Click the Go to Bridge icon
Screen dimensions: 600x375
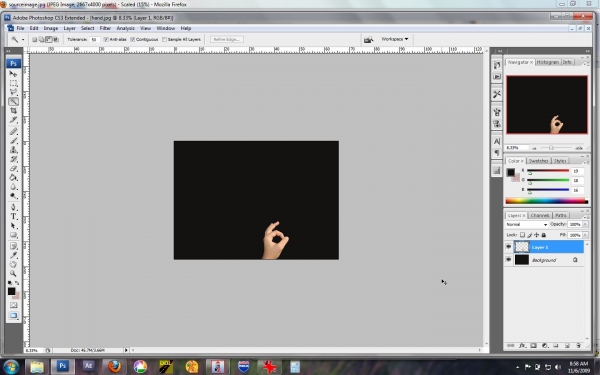point(368,39)
